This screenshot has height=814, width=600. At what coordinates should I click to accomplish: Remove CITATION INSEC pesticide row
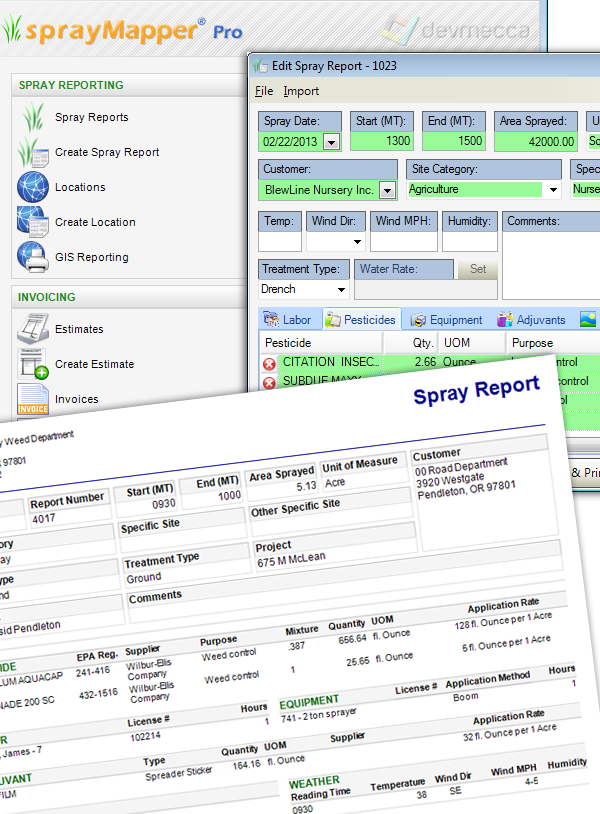coord(269,364)
